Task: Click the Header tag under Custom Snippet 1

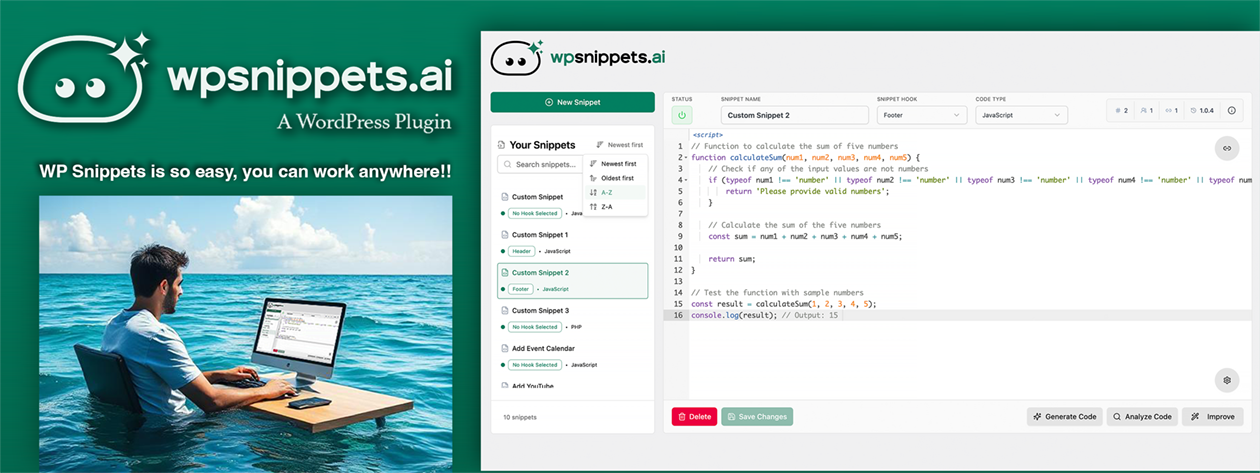Action: [521, 251]
